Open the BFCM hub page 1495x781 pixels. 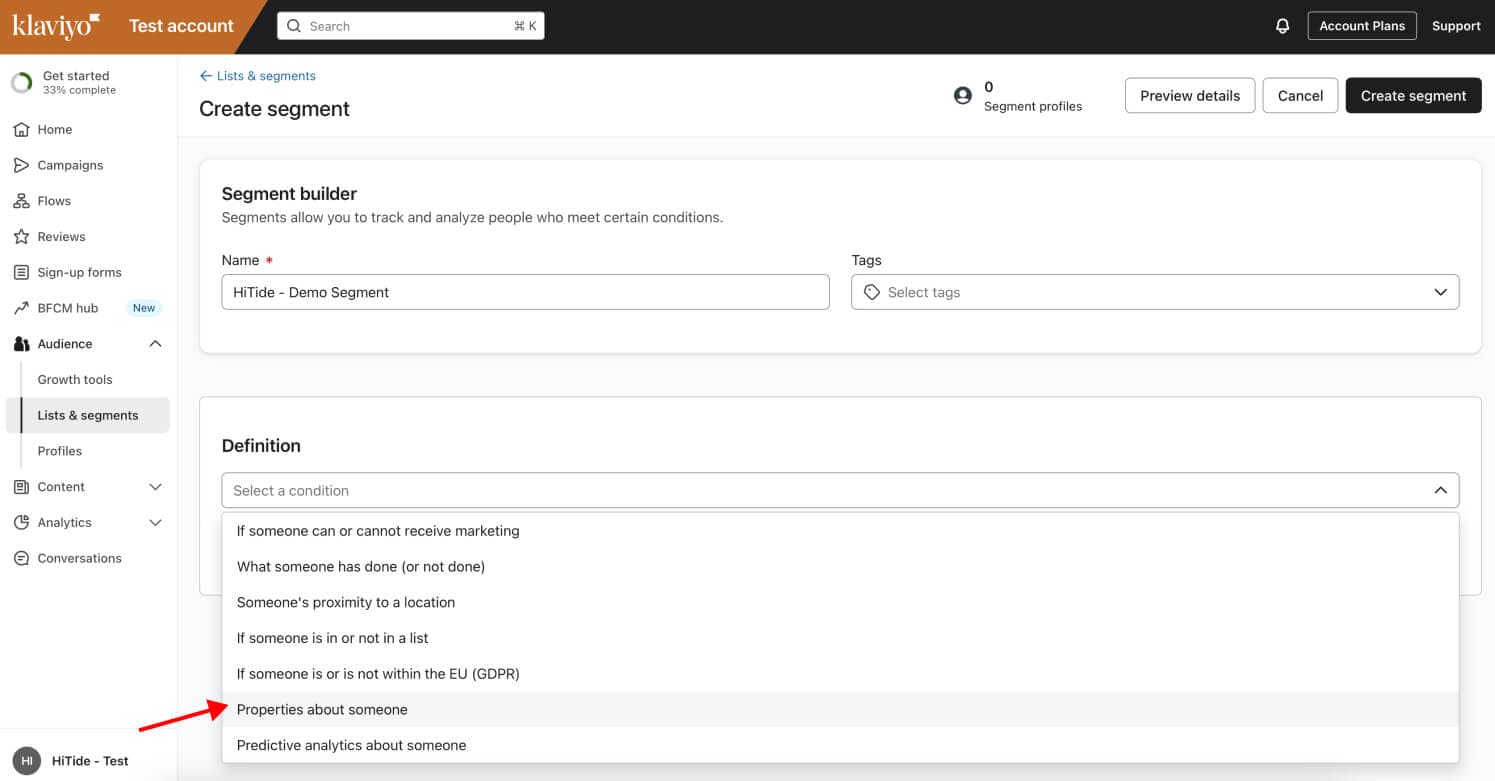click(x=67, y=308)
